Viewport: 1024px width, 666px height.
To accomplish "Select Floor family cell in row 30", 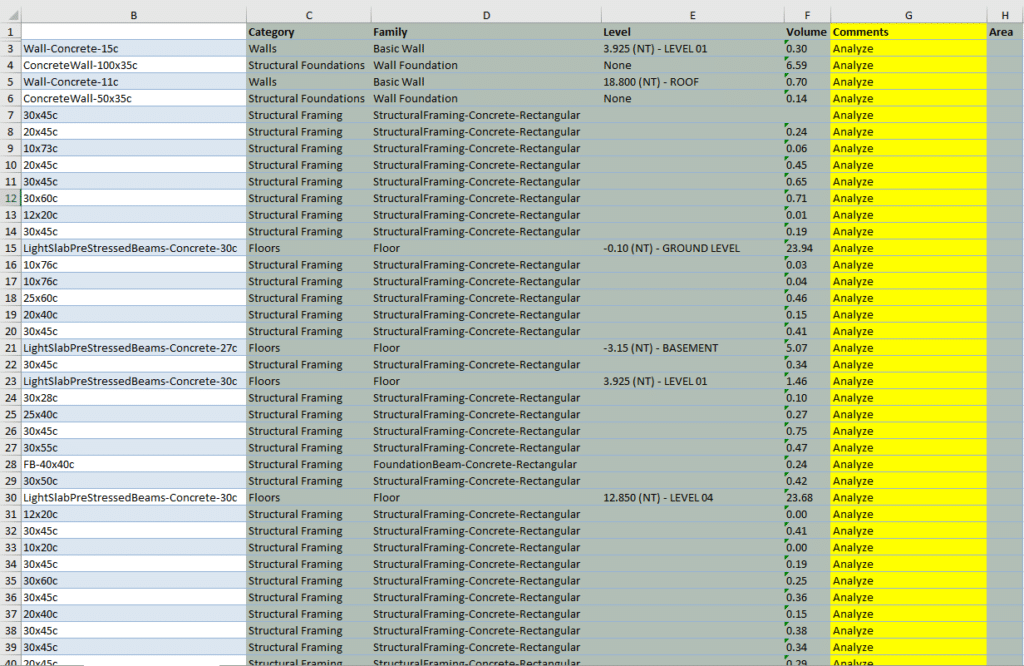I will point(486,498).
